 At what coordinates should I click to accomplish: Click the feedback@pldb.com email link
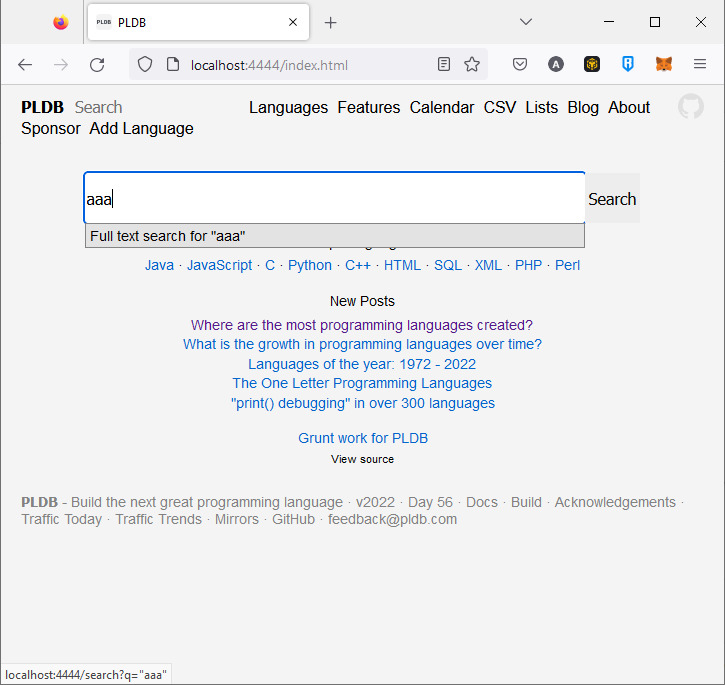[392, 519]
